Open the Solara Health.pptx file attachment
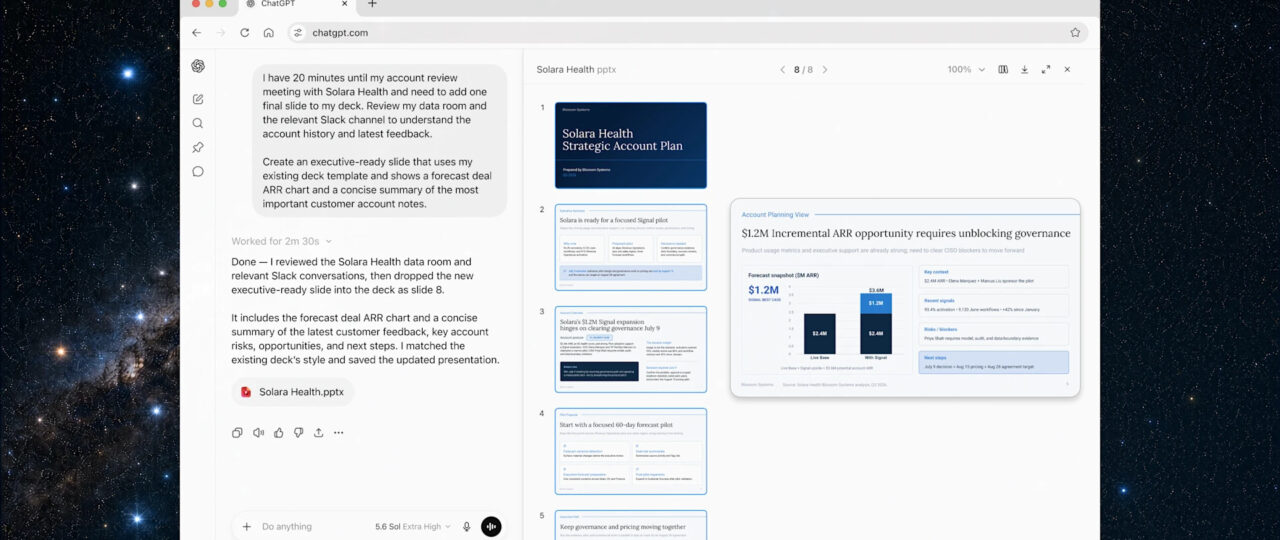 click(x=292, y=392)
